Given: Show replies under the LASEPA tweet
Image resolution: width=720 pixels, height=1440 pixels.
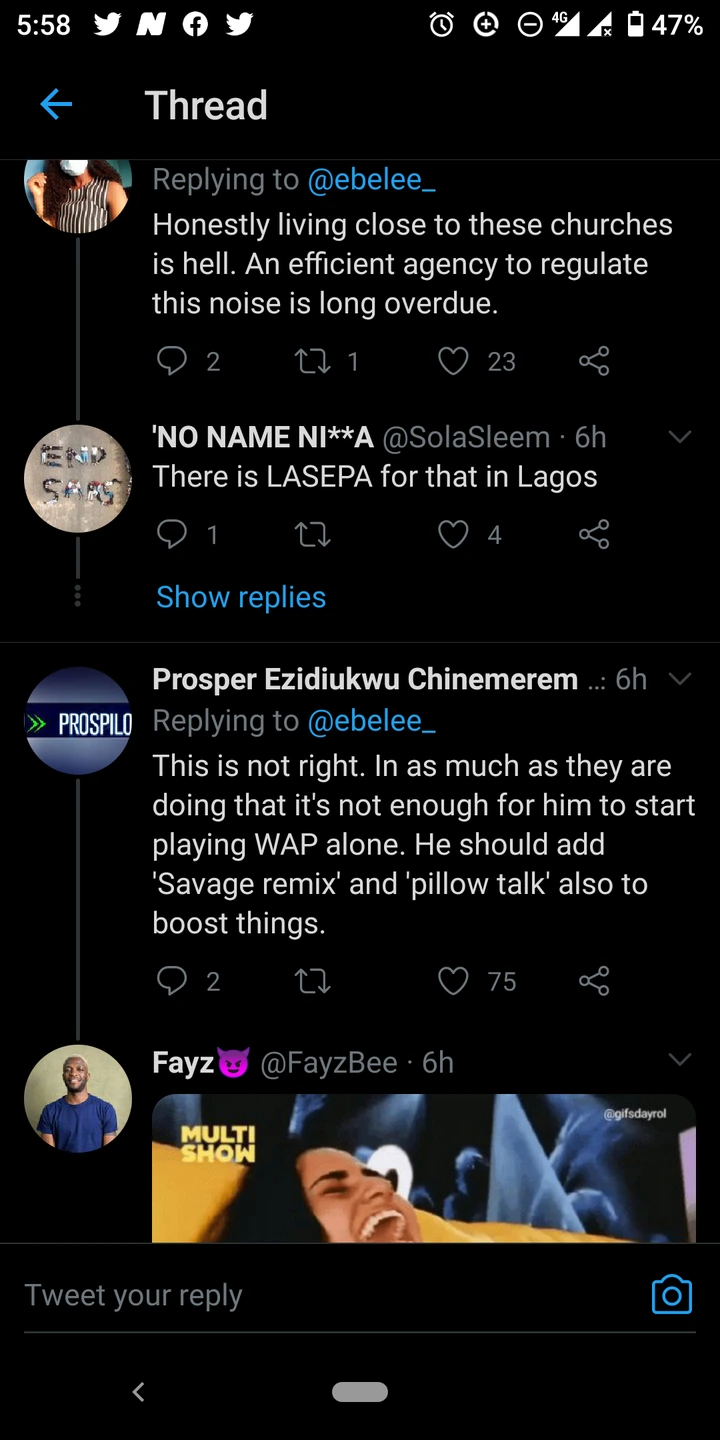Looking at the screenshot, I should click(x=241, y=597).
